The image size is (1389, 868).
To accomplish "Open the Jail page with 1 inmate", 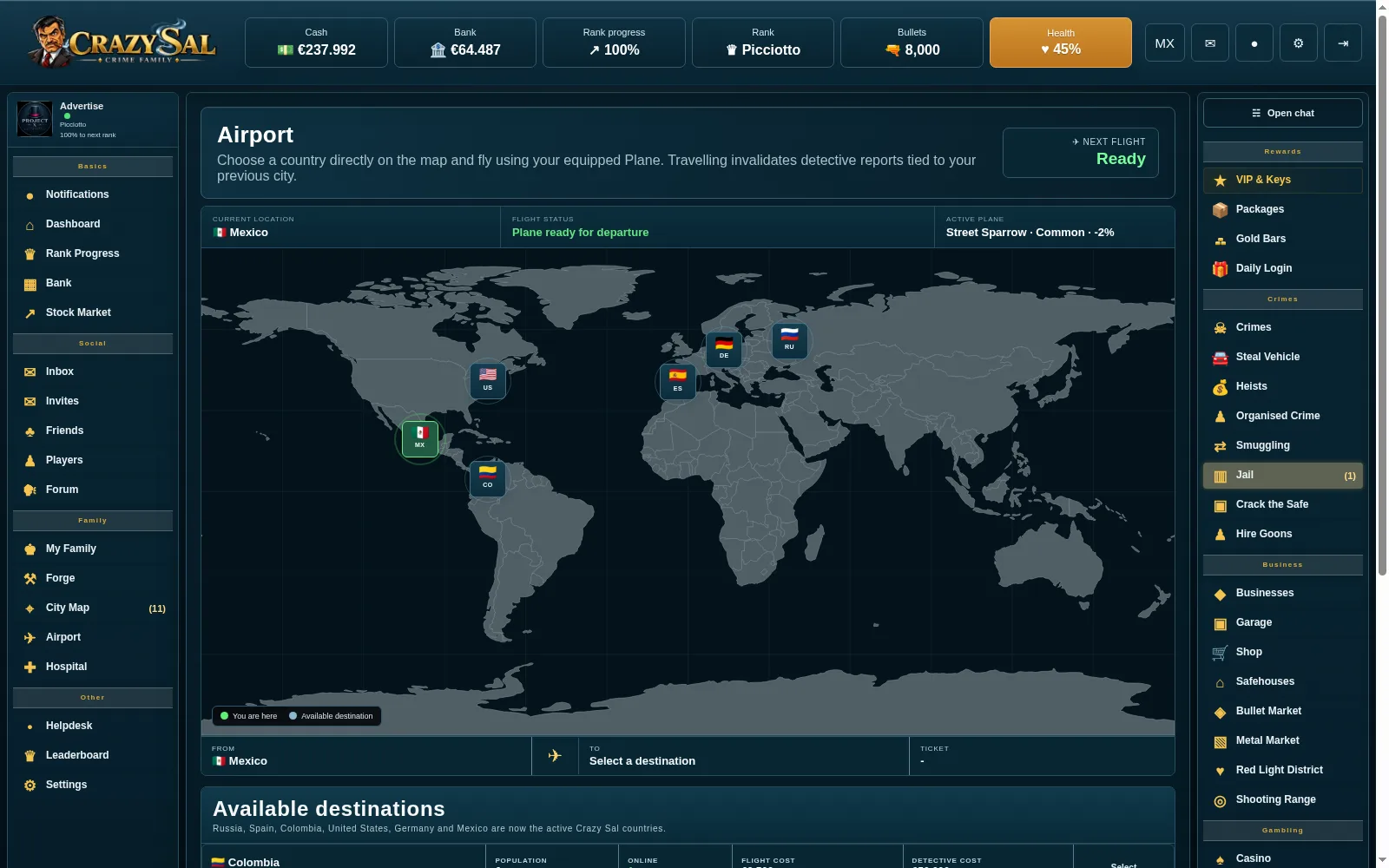I will [1282, 475].
